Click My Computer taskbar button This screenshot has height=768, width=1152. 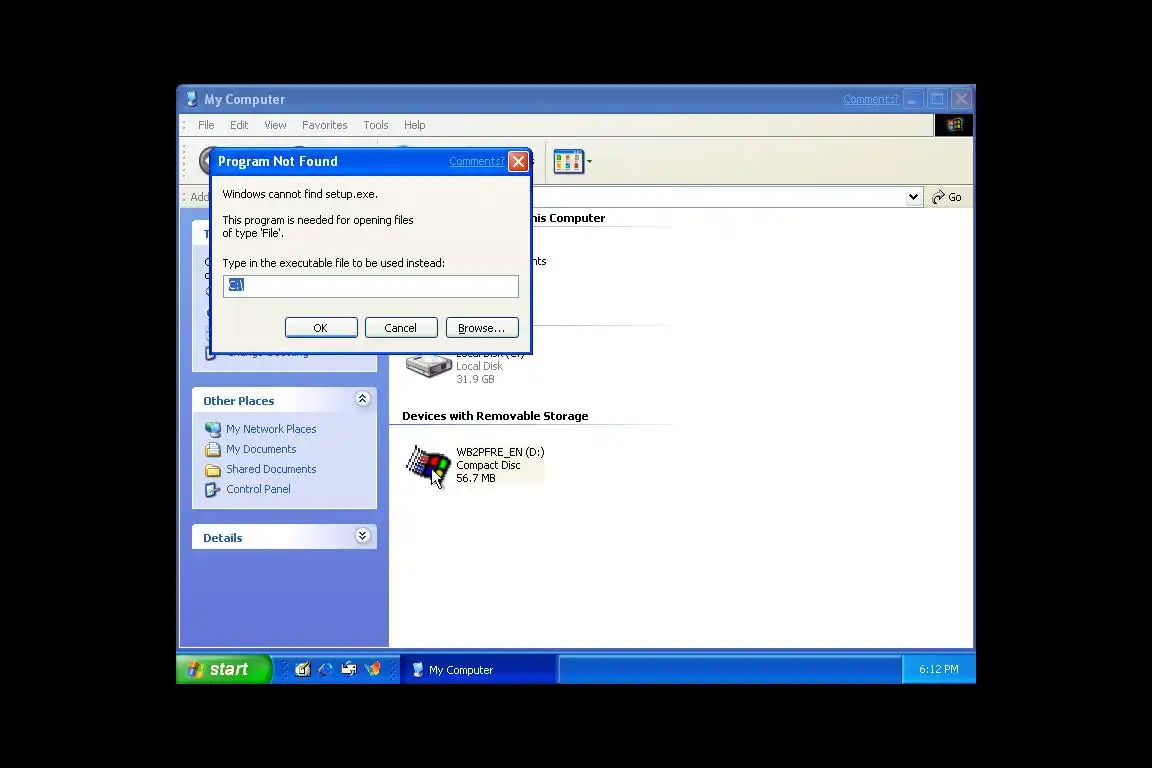click(x=480, y=670)
